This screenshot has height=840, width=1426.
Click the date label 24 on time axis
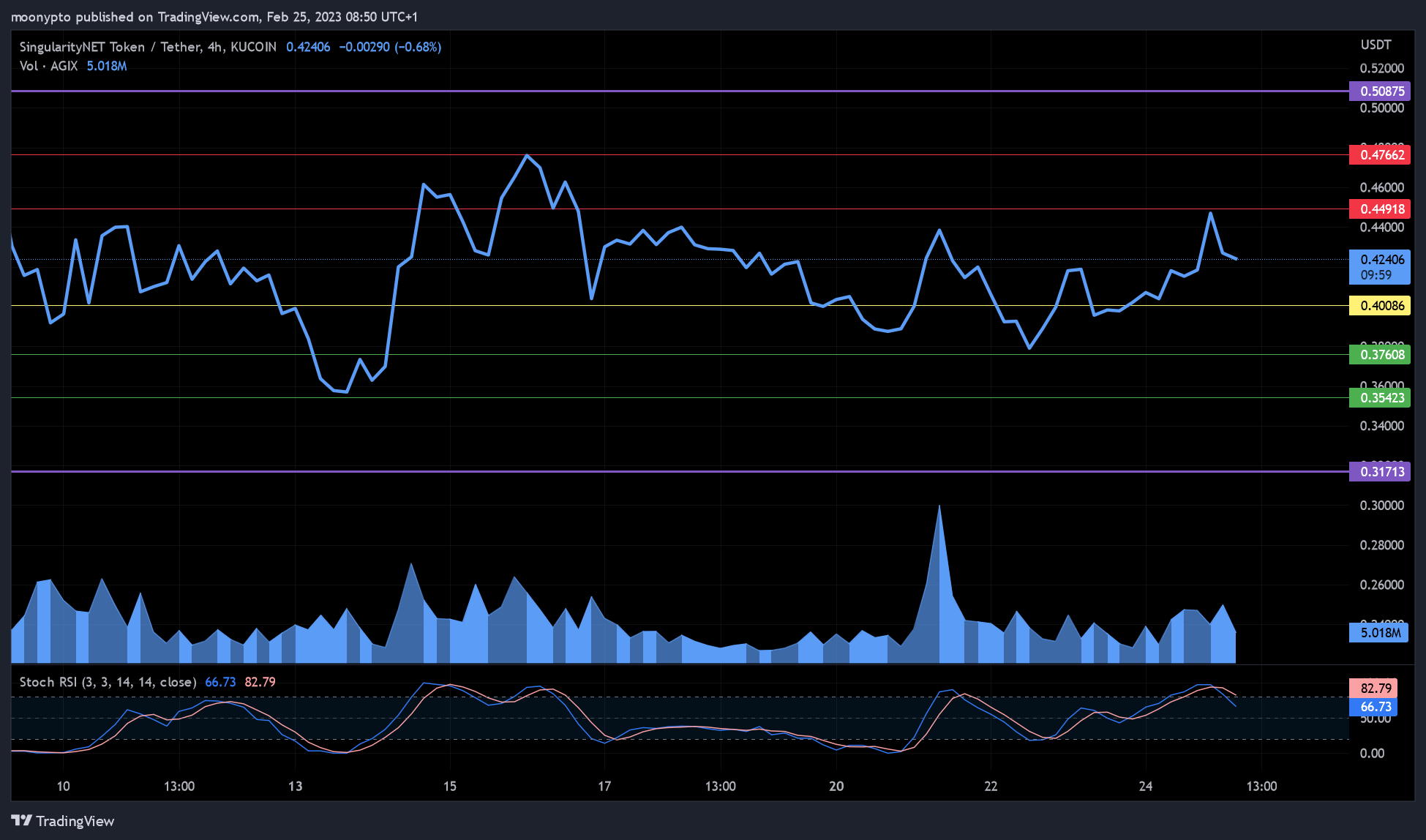tap(1146, 787)
